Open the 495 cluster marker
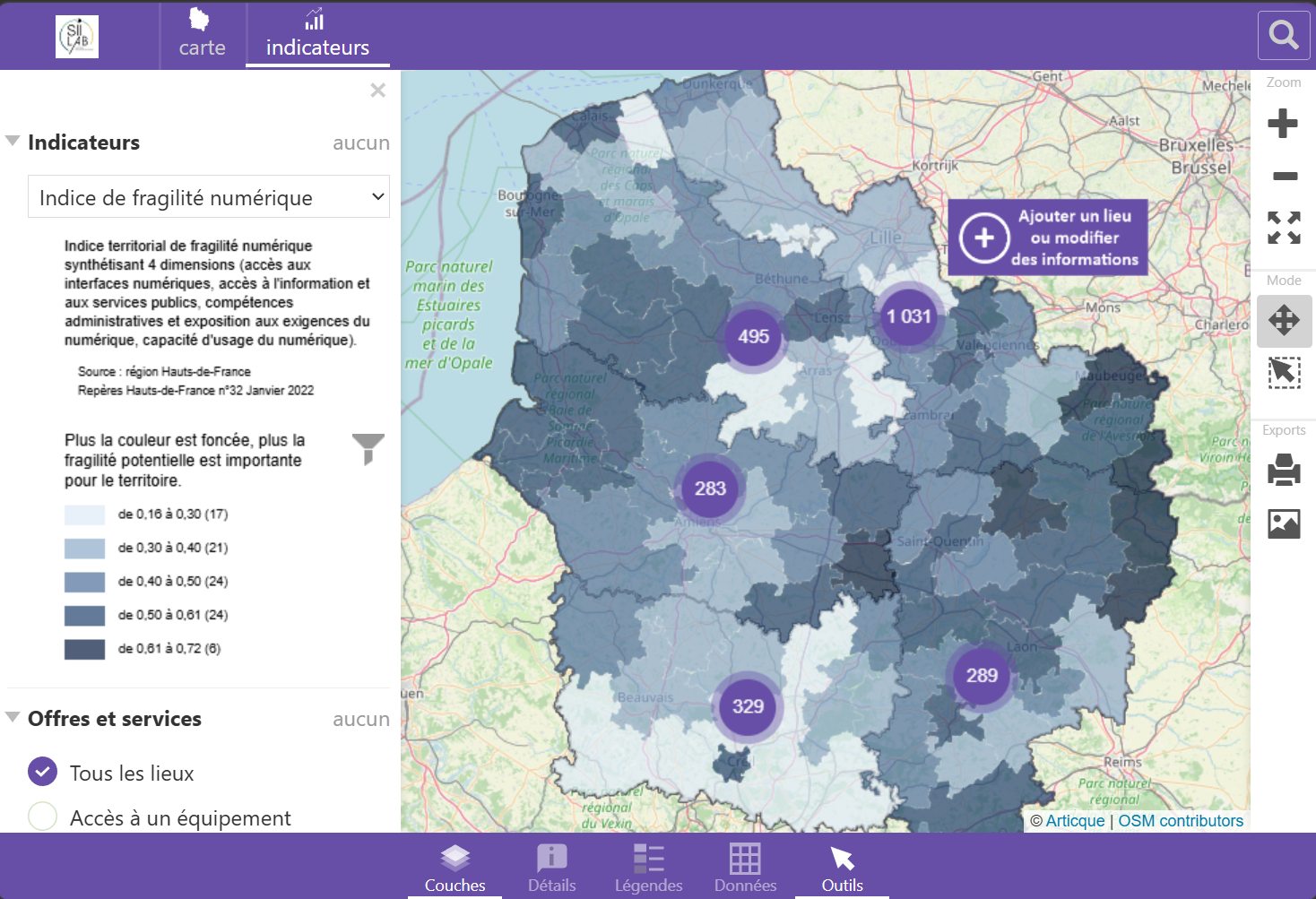This screenshot has height=899, width=1316. pyautogui.click(x=753, y=336)
